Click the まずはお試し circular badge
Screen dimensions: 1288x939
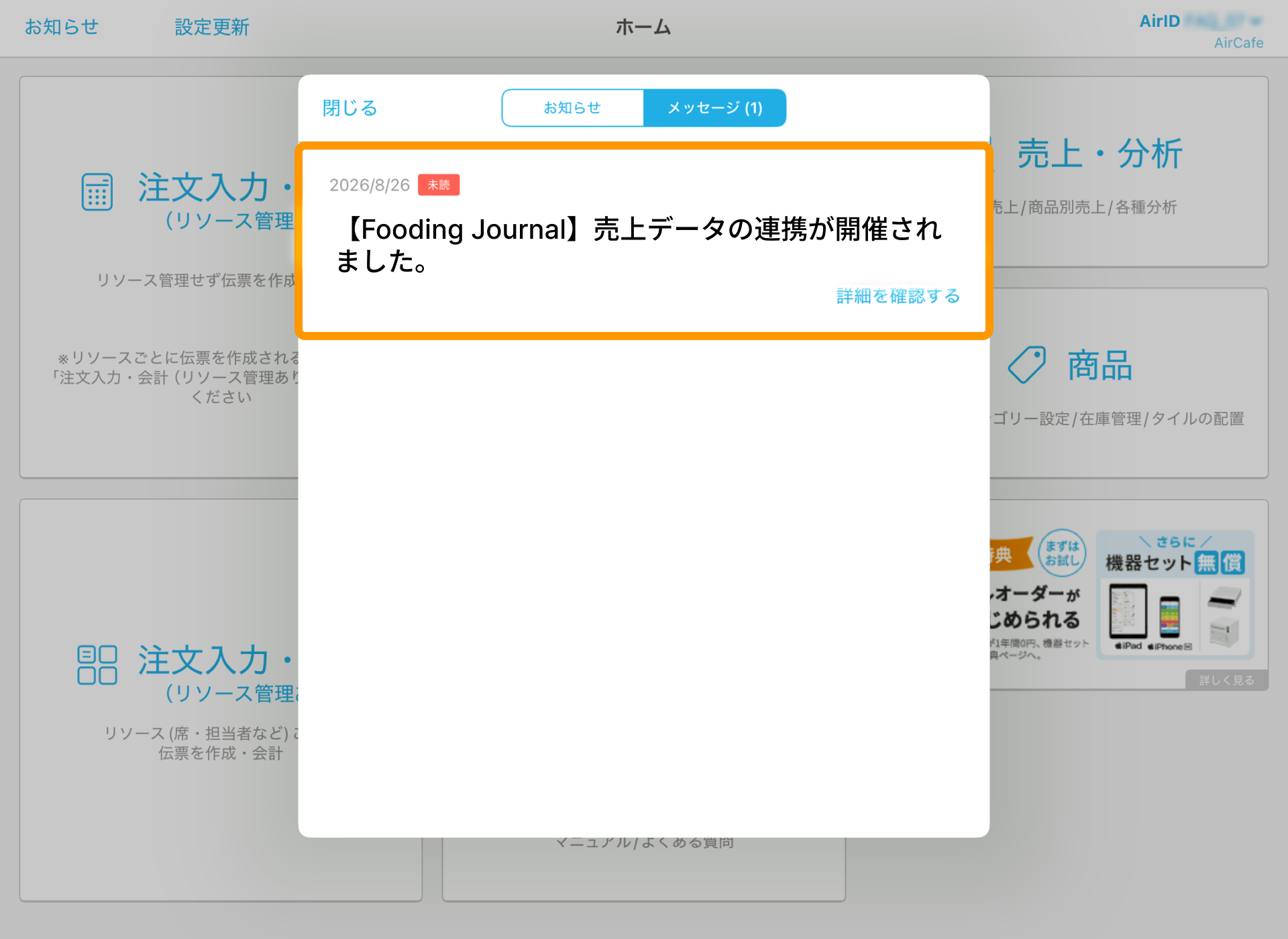(1062, 553)
